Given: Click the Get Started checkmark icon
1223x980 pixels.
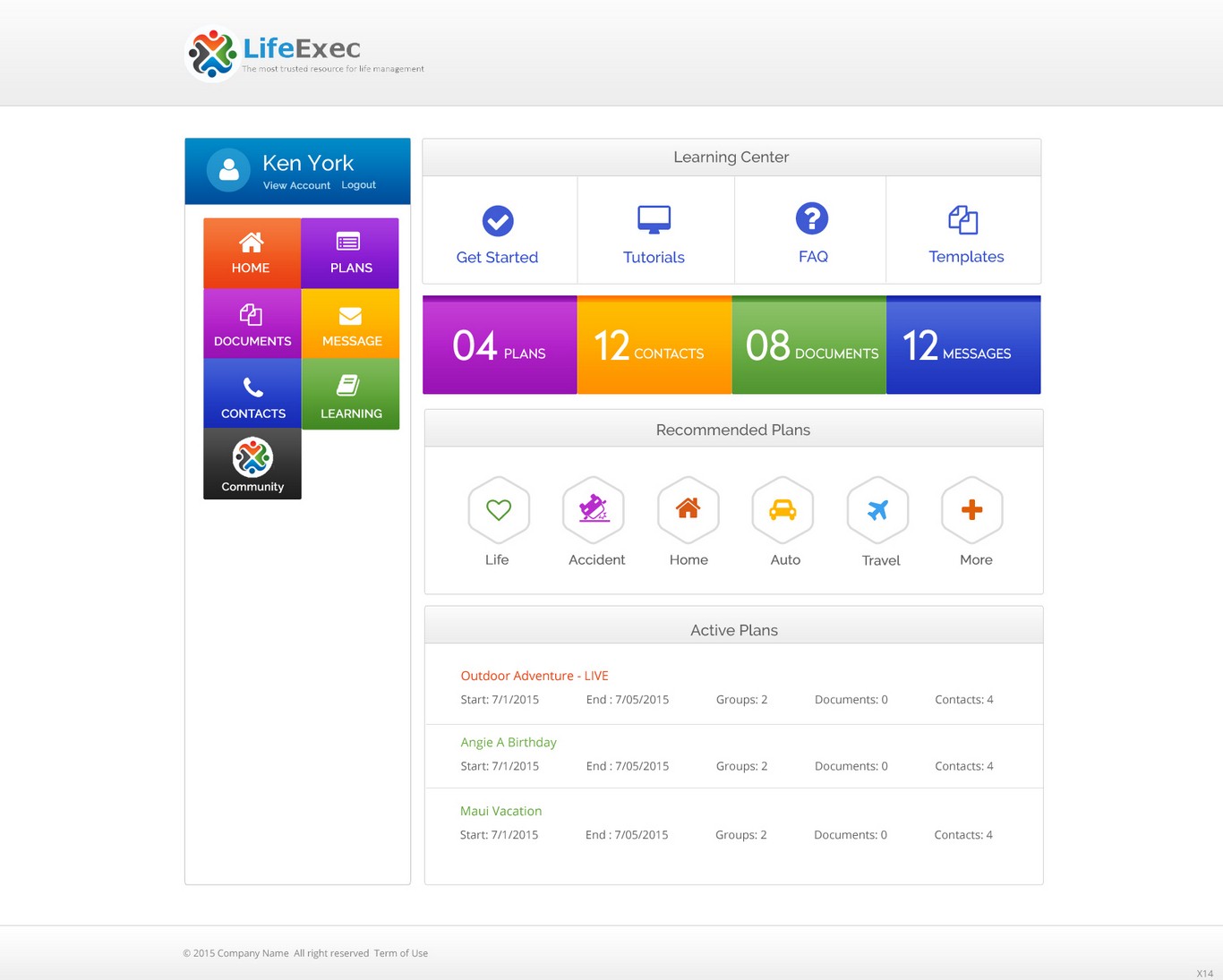Looking at the screenshot, I should (x=498, y=221).
